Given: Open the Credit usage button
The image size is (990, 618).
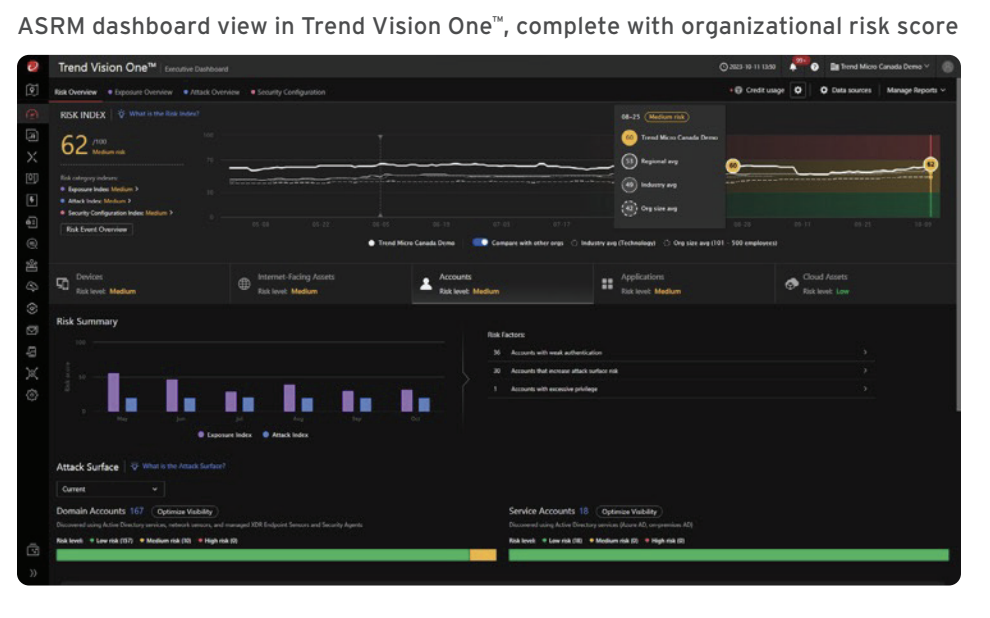Looking at the screenshot, I should [760, 90].
